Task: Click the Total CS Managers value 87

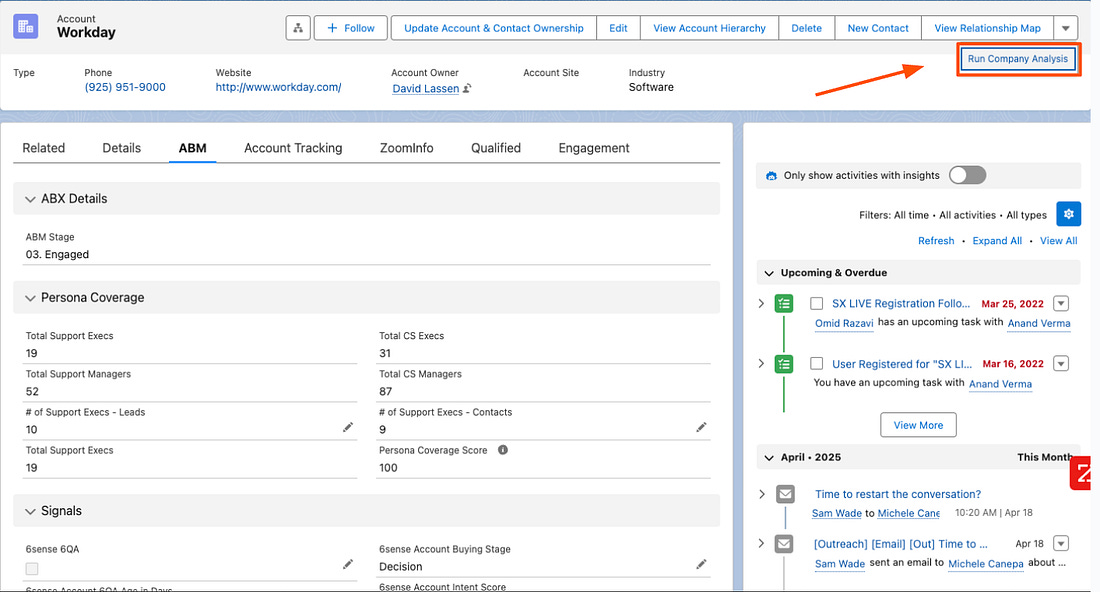Action: 385,391
